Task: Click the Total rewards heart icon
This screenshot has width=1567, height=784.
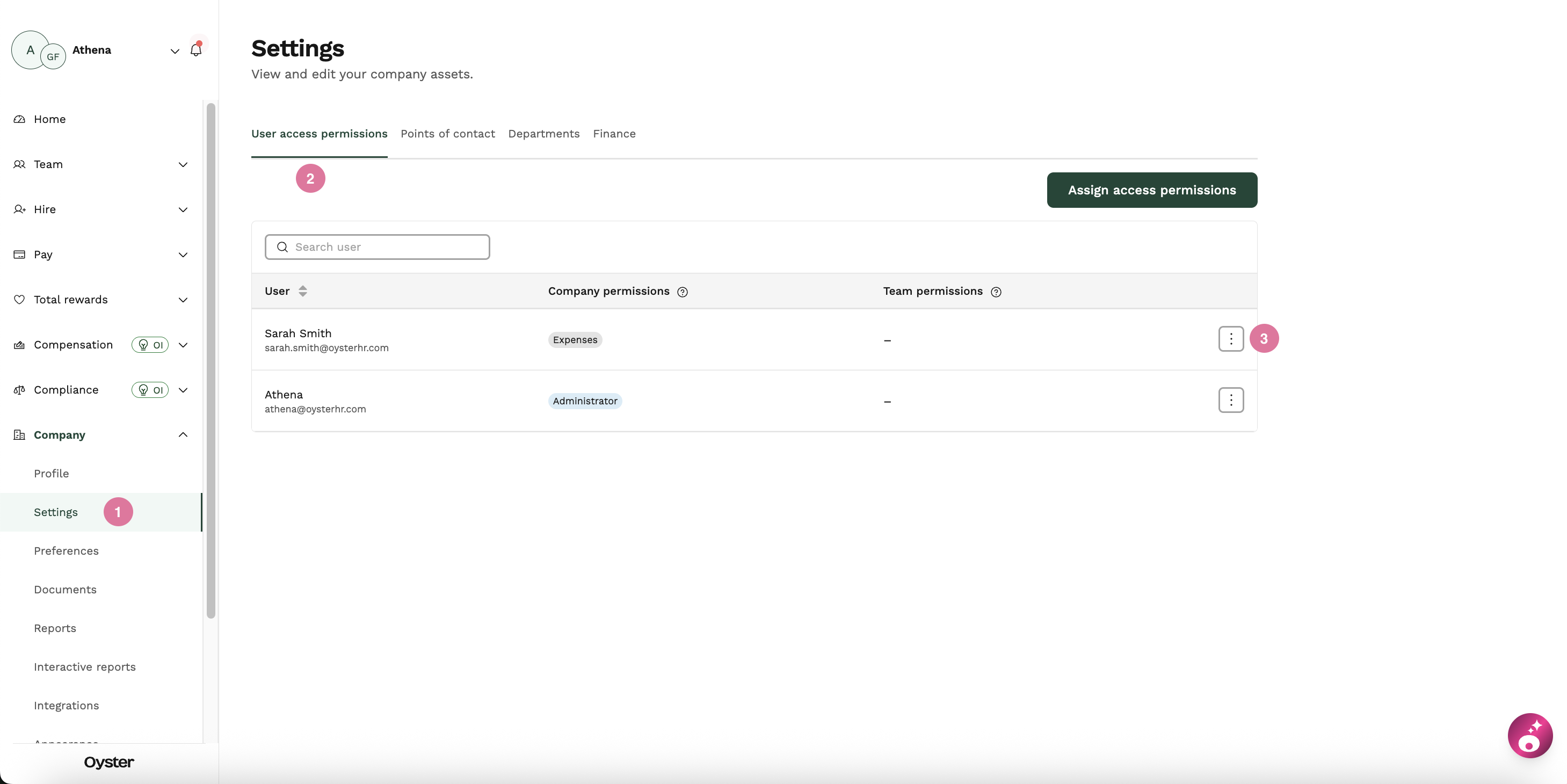Action: click(x=19, y=299)
